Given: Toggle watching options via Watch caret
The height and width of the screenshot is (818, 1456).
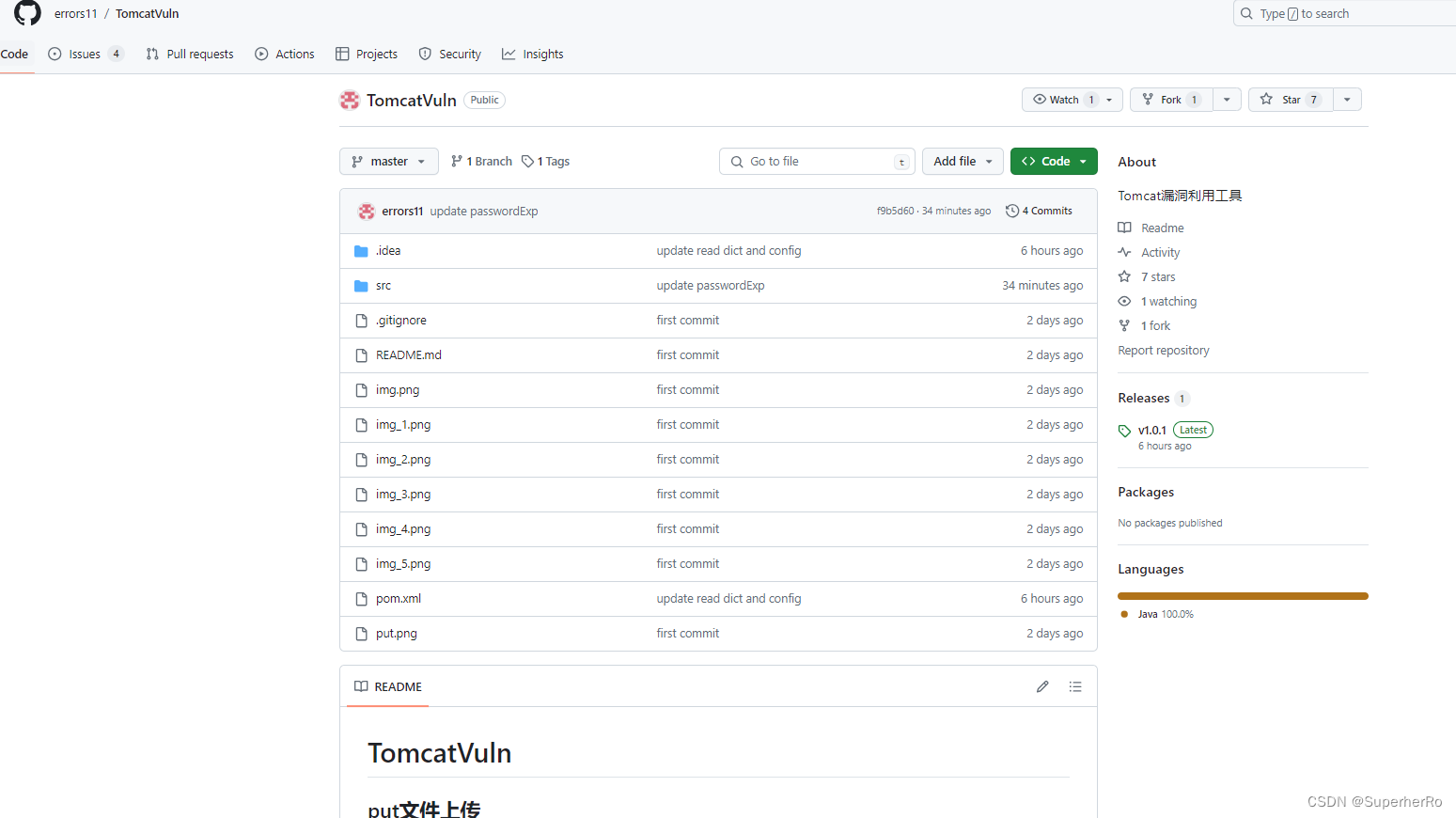Looking at the screenshot, I should point(1109,99).
